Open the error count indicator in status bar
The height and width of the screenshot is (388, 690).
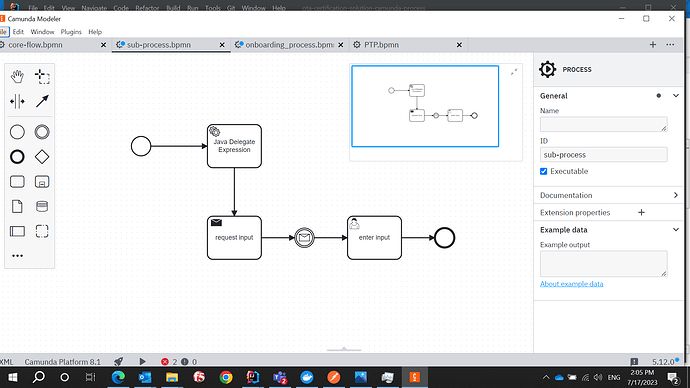coord(169,362)
